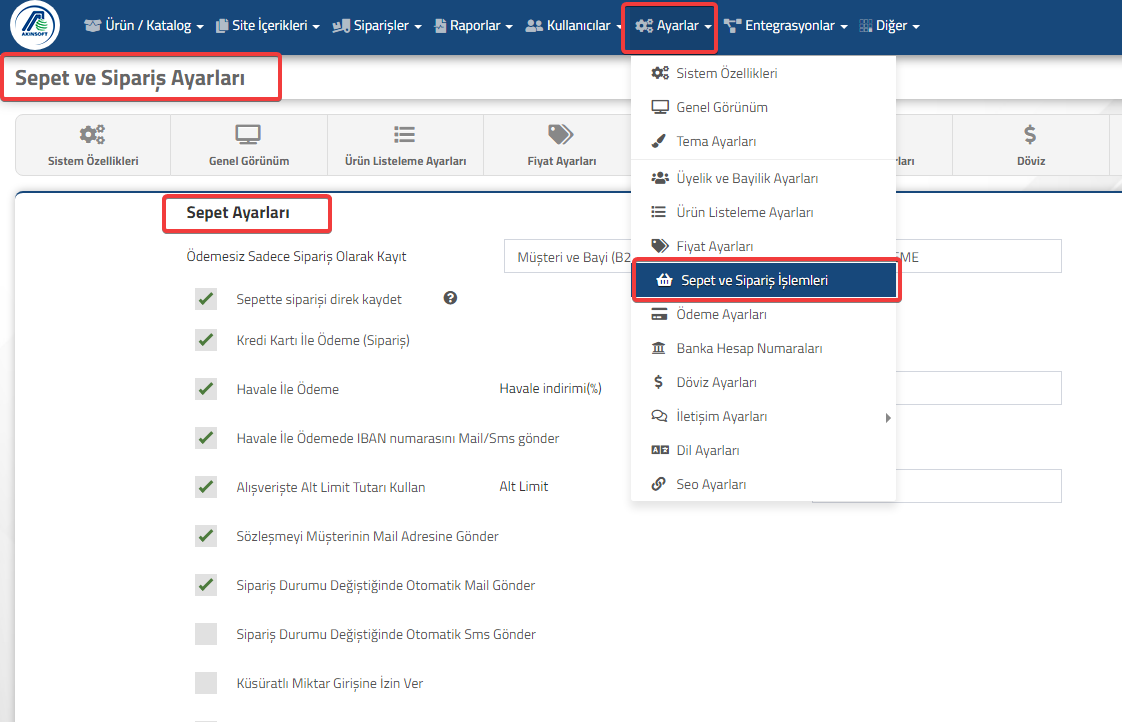Click the Döviz Ayarları dollar icon in dropdown
The height and width of the screenshot is (722, 1122).
658,382
